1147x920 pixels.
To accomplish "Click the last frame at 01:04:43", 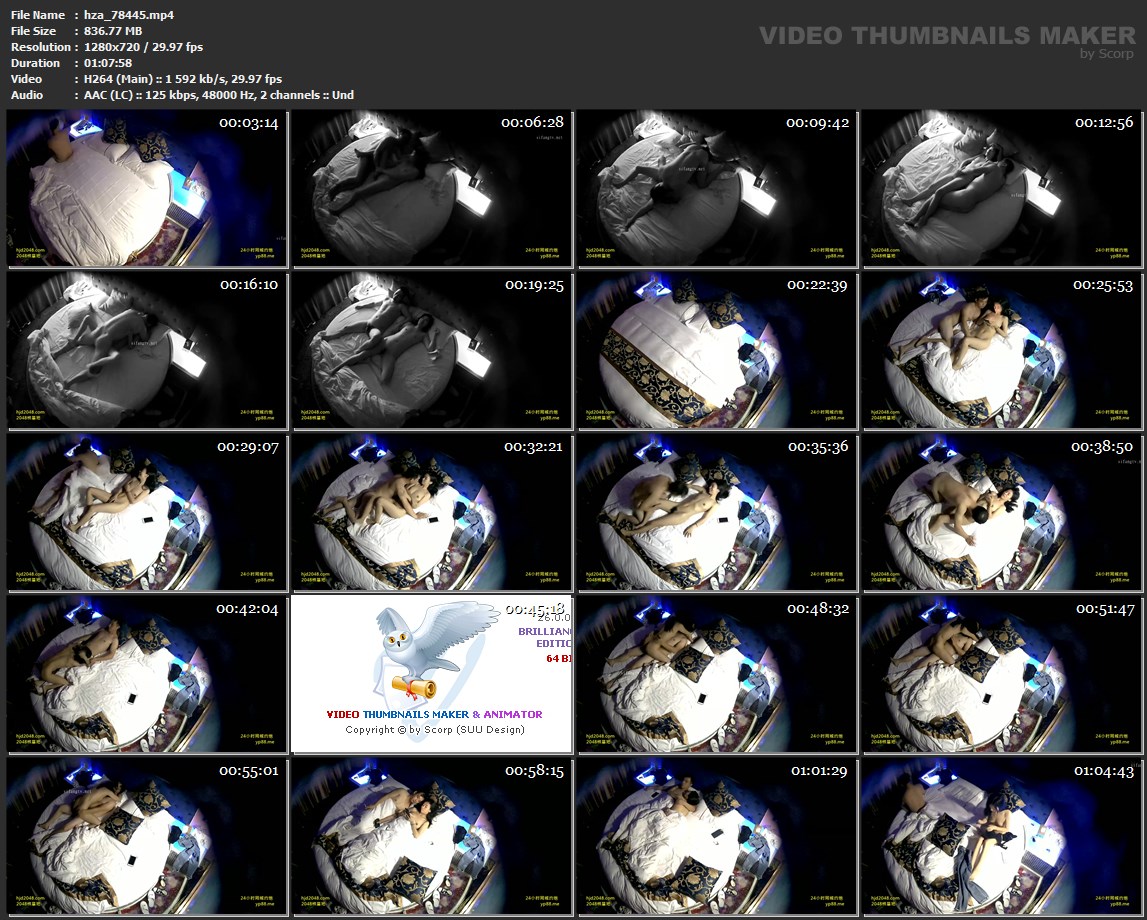I will pyautogui.click(x=1001, y=836).
